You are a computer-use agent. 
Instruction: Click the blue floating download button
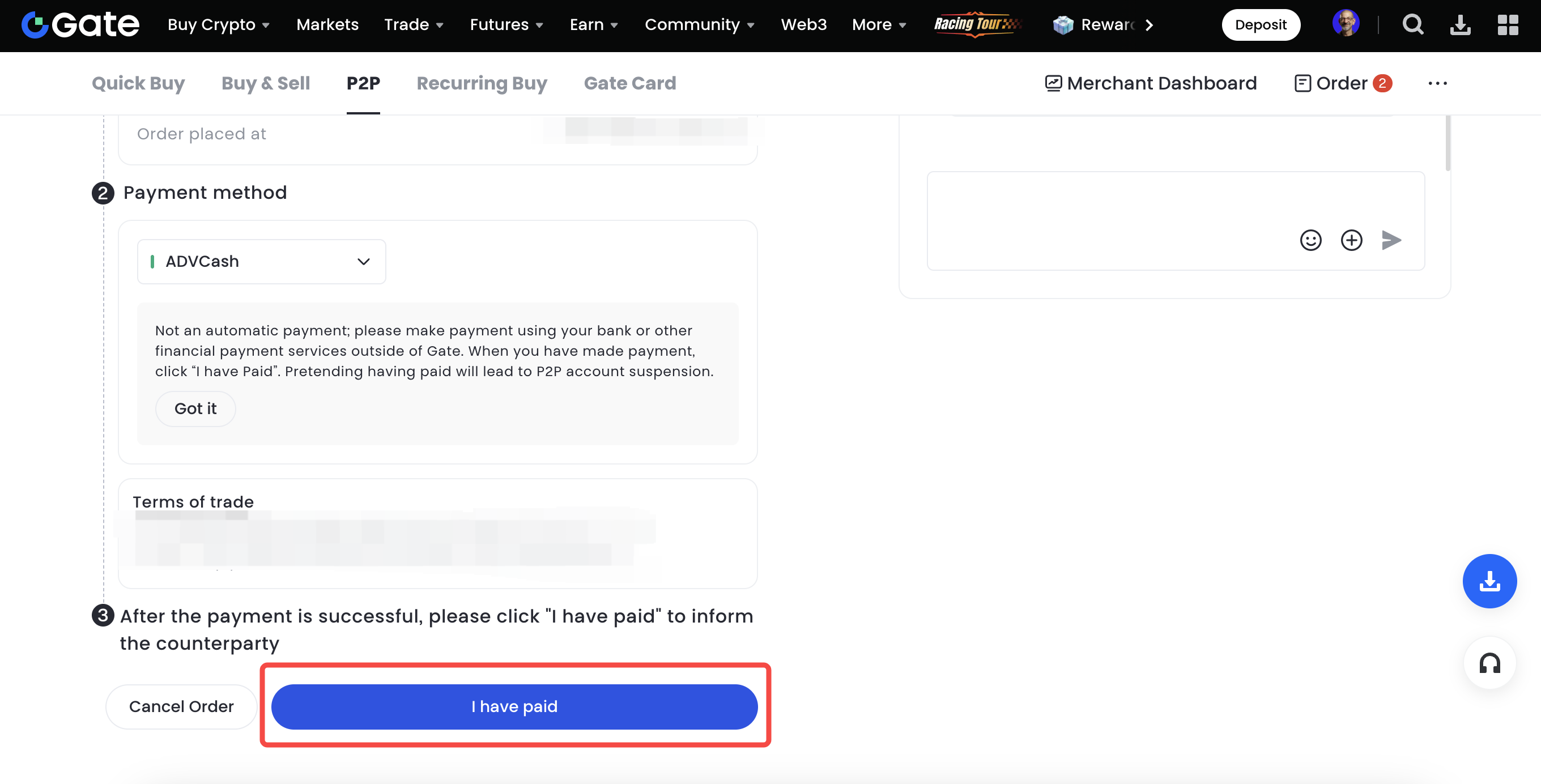[1489, 581]
